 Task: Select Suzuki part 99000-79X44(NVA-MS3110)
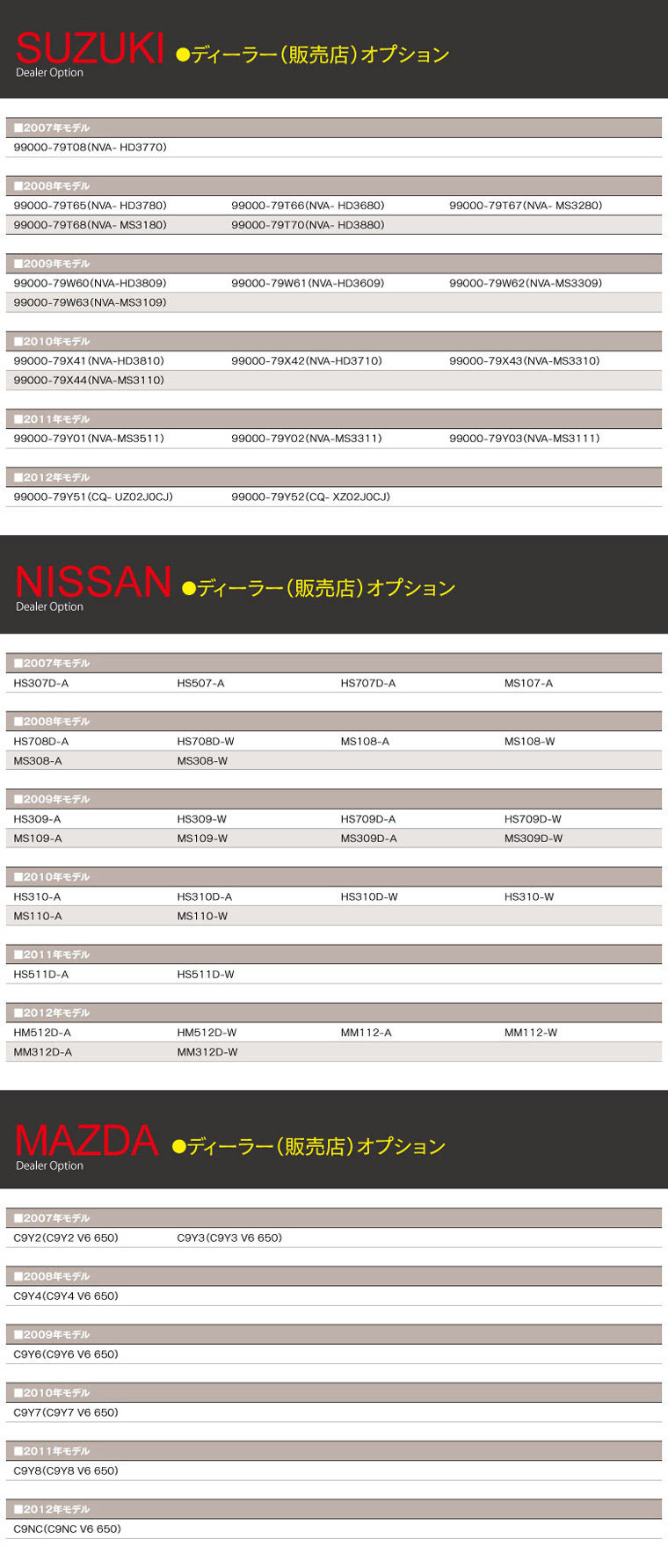coord(89,381)
